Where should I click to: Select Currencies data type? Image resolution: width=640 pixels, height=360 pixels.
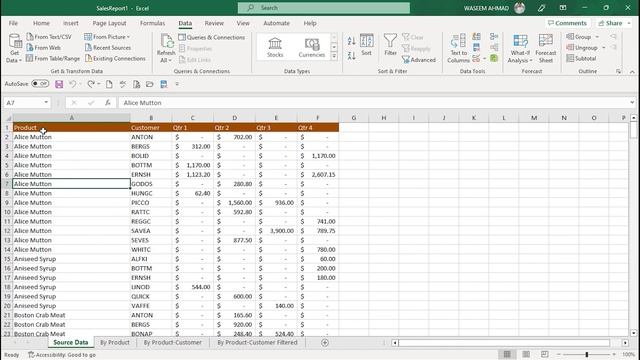coord(311,47)
